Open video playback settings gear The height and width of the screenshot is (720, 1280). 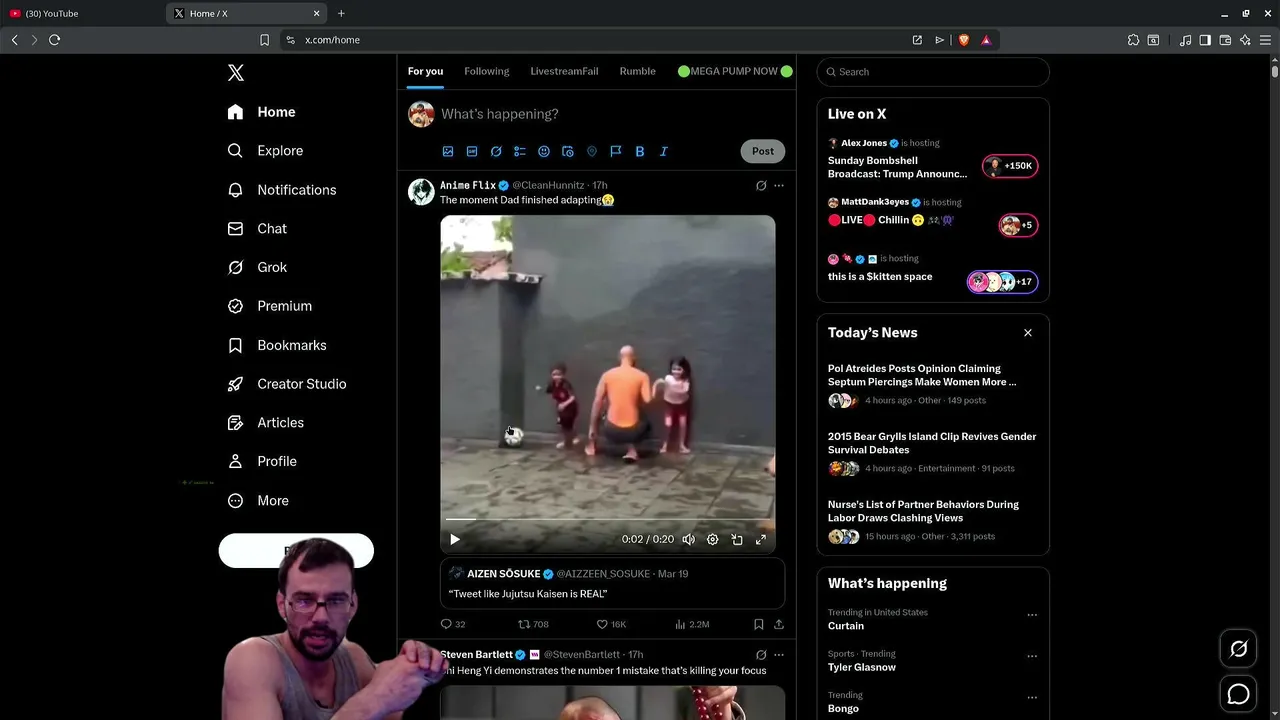point(713,539)
